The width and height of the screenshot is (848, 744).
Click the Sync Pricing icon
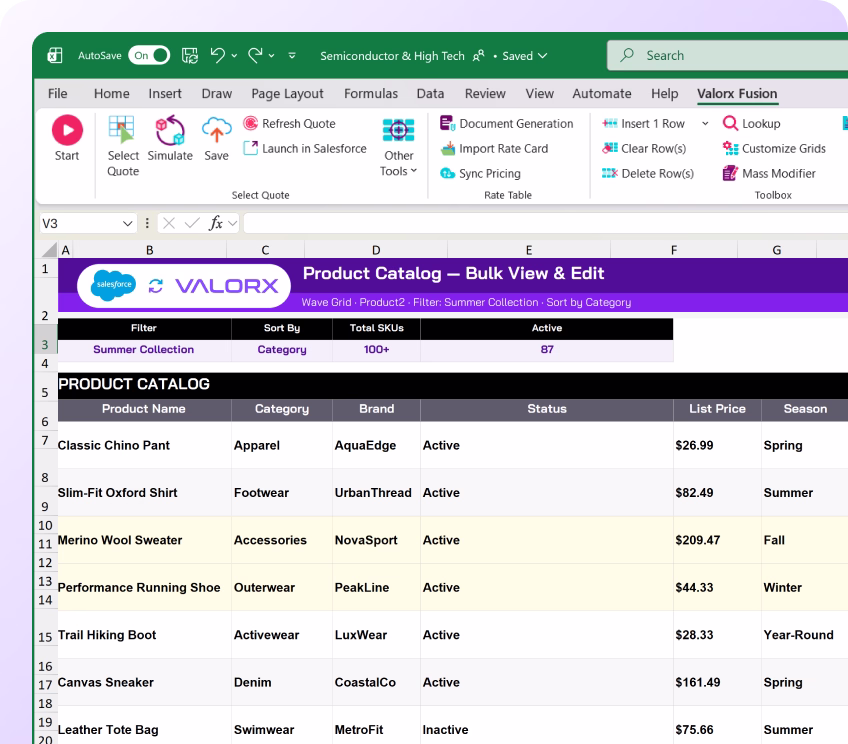[447, 173]
